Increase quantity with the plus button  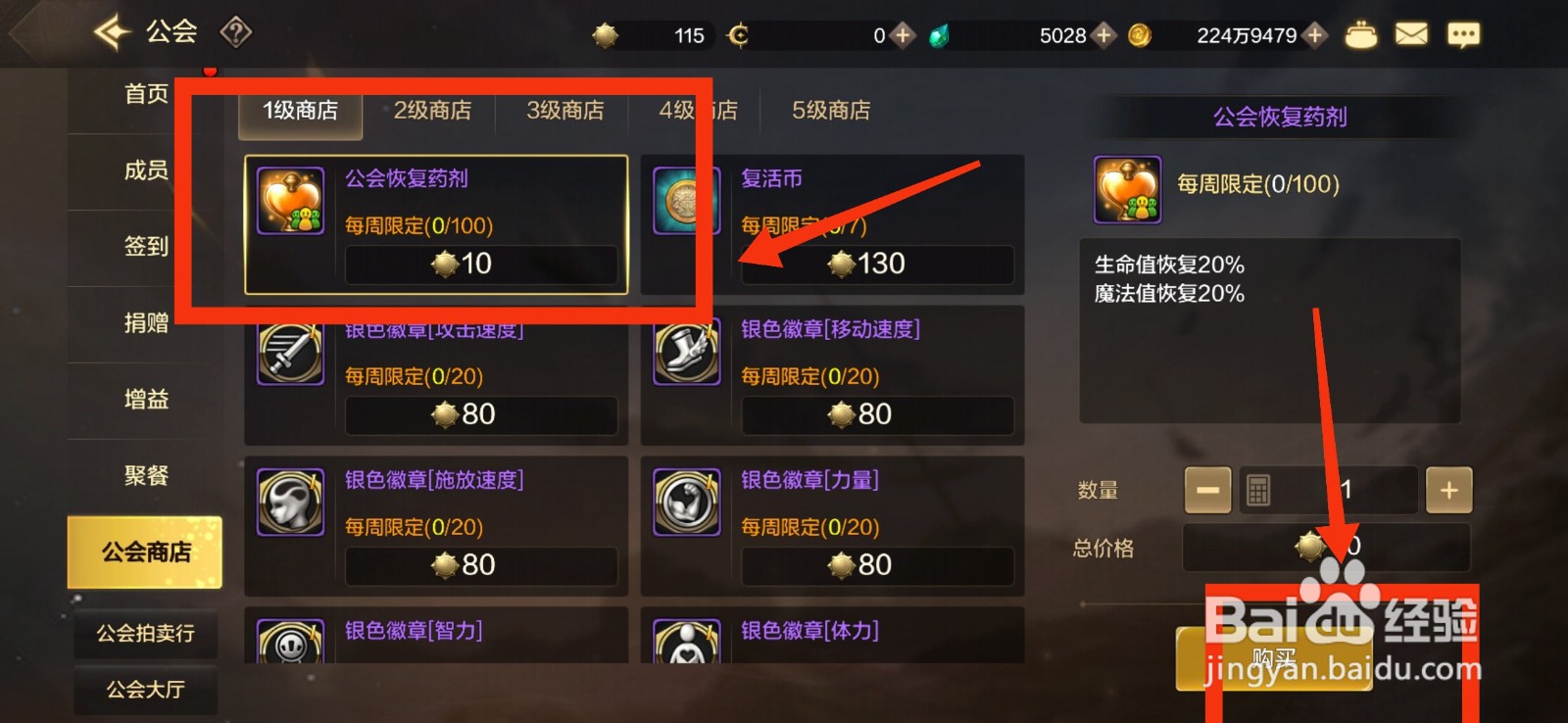1448,490
